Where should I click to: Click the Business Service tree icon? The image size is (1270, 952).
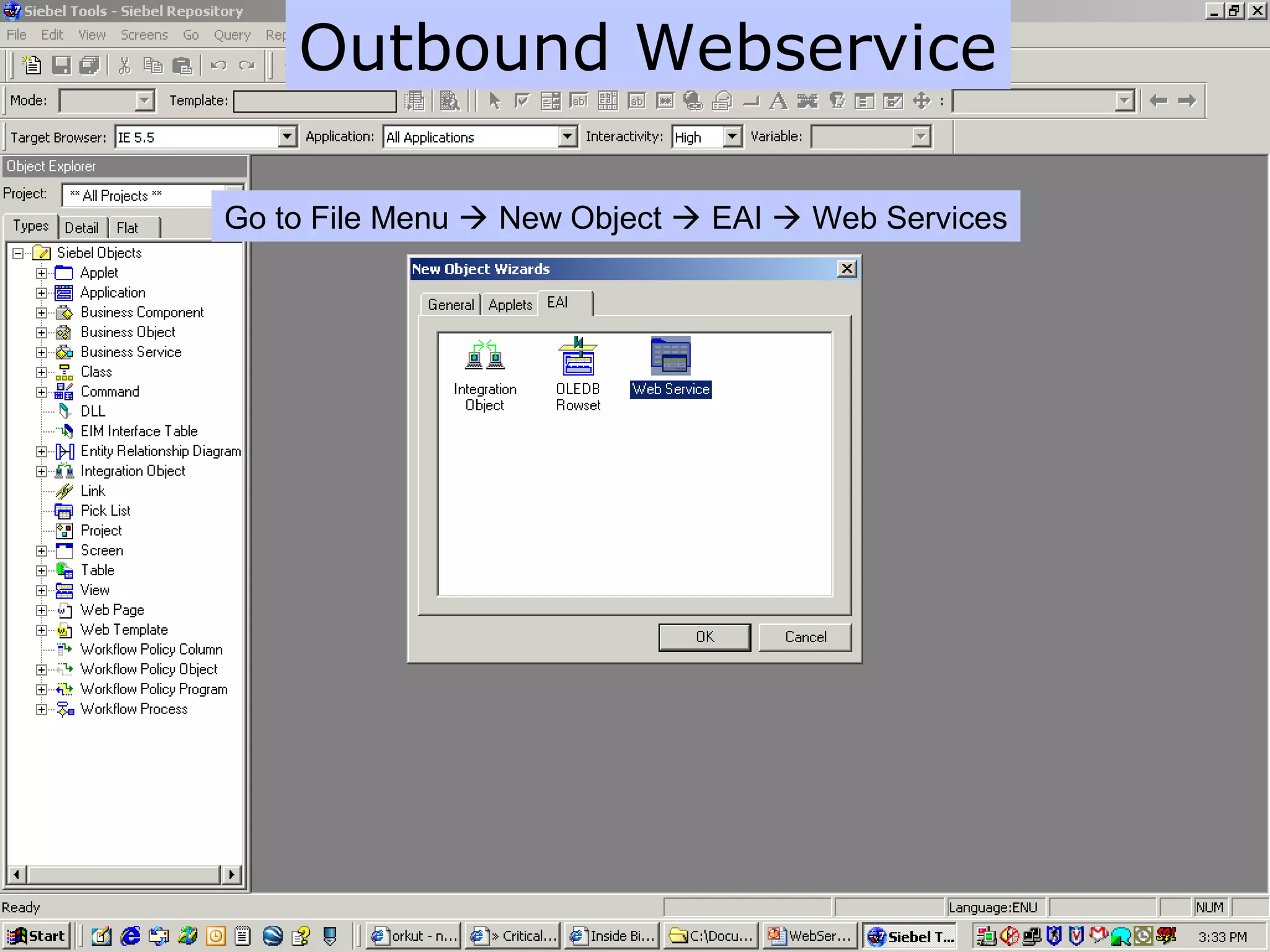click(x=64, y=352)
